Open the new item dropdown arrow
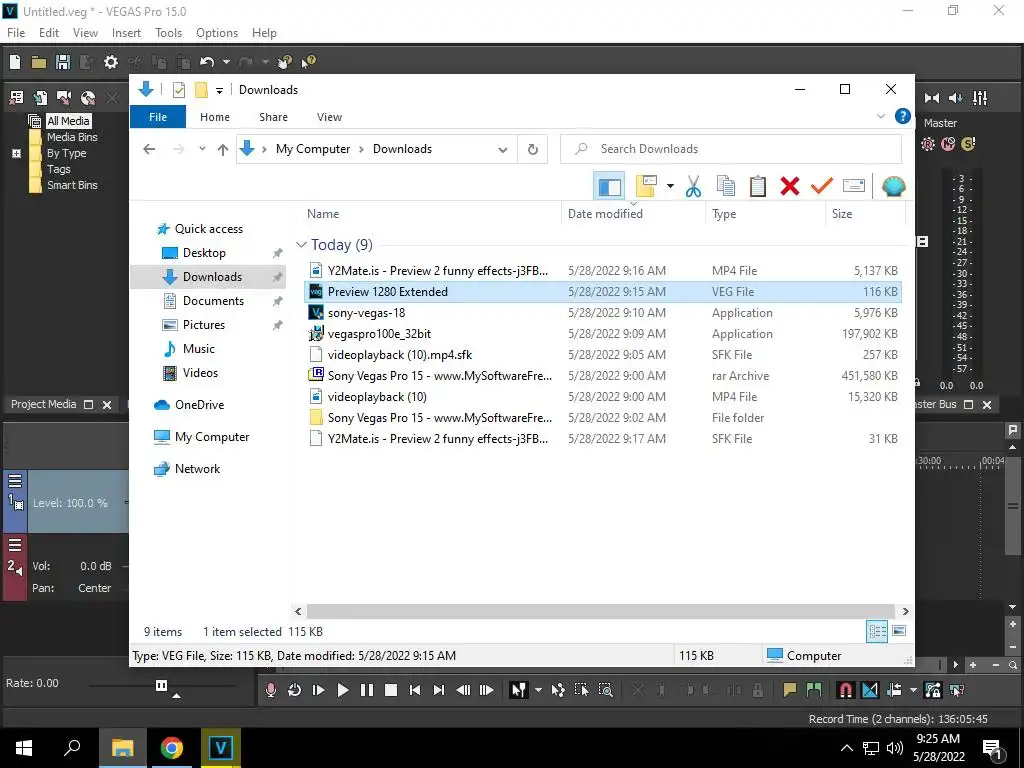1024x768 pixels. click(670, 186)
